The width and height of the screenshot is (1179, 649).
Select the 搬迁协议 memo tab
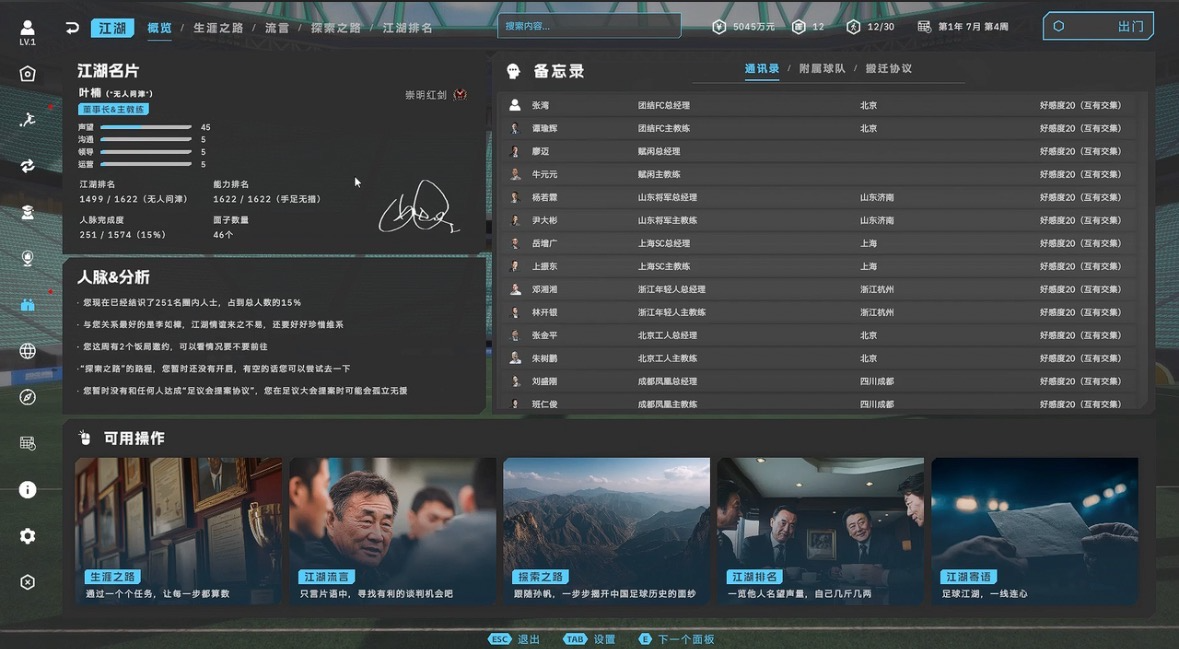pyautogui.click(x=888, y=69)
